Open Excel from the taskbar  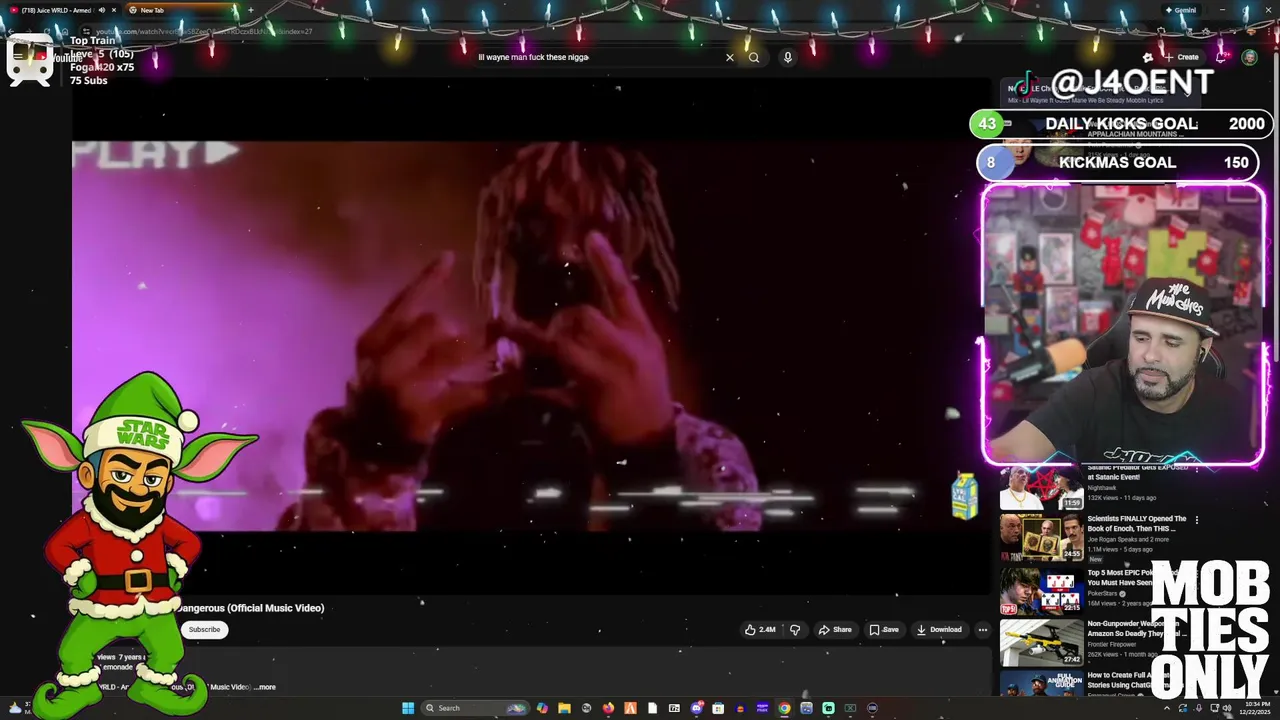(850, 708)
